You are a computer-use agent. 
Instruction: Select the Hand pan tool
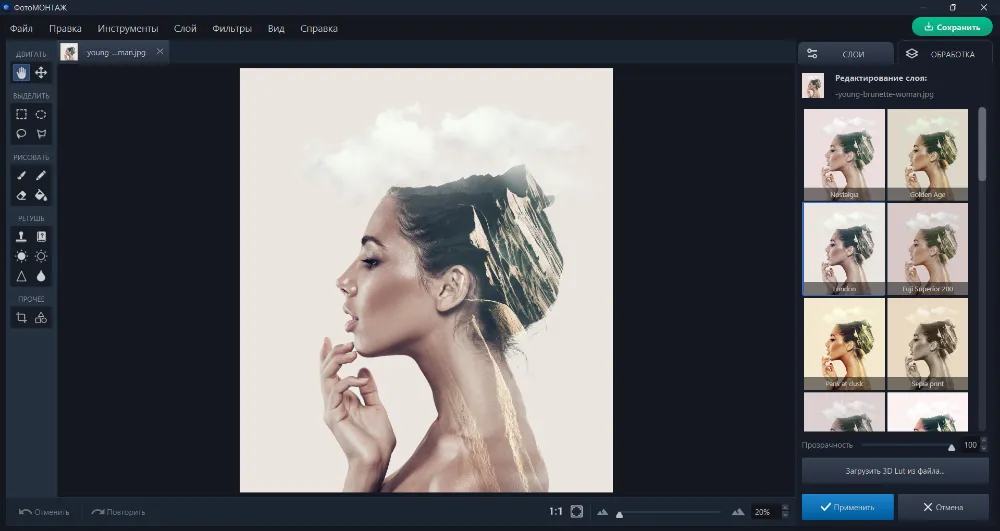pyautogui.click(x=21, y=73)
